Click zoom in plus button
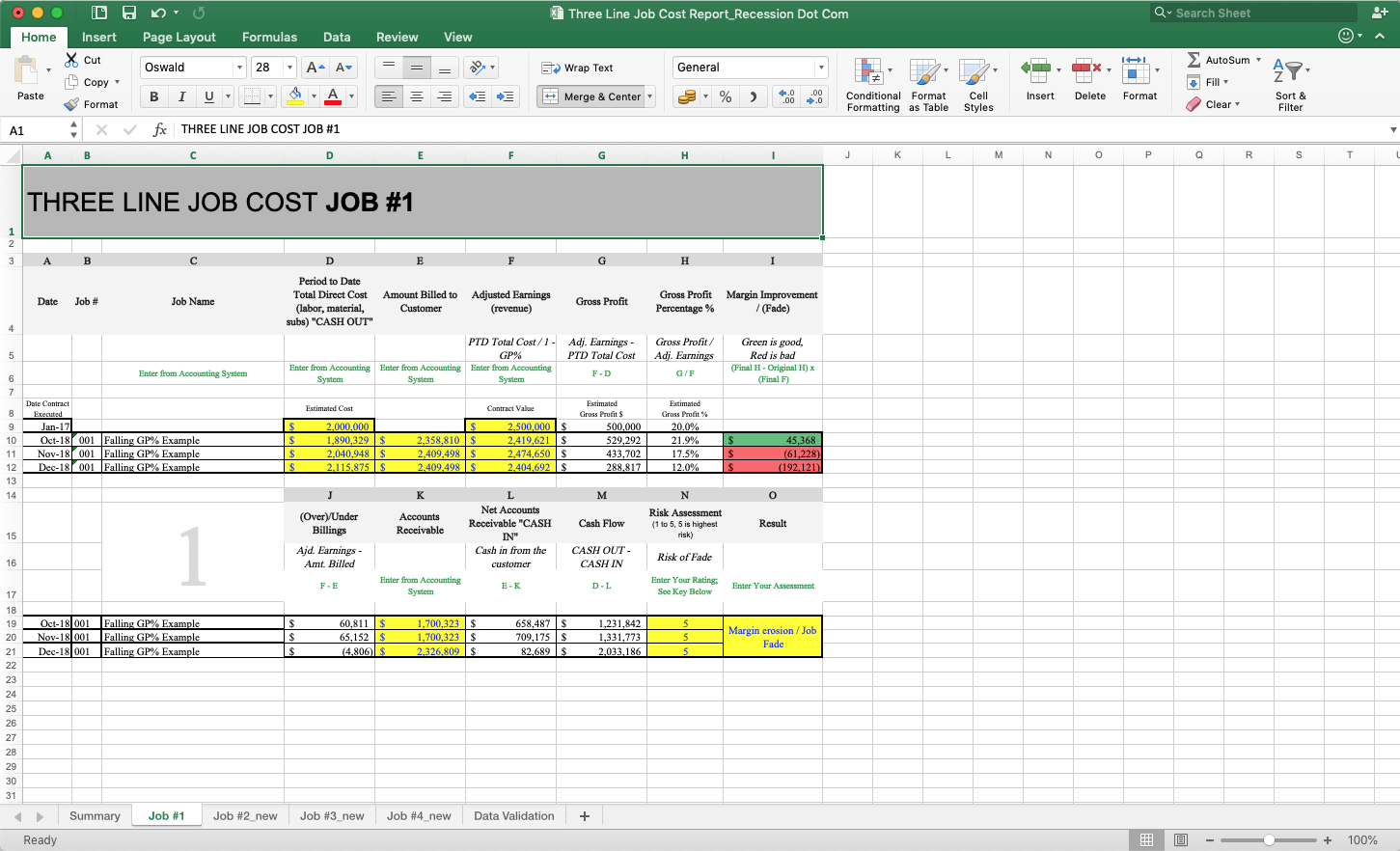1400x851 pixels. (x=1328, y=840)
